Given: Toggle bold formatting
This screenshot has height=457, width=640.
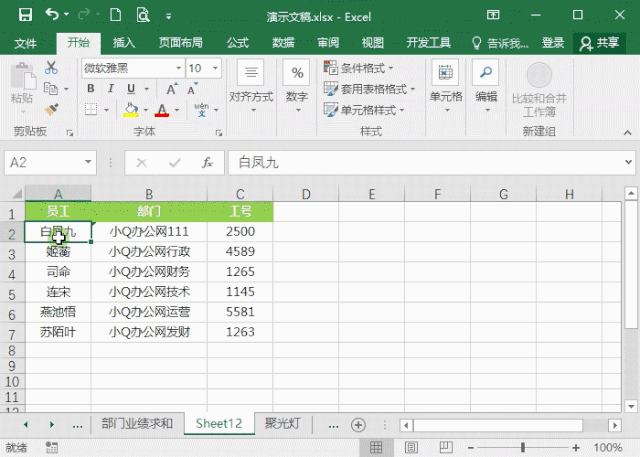Looking at the screenshot, I should [91, 89].
